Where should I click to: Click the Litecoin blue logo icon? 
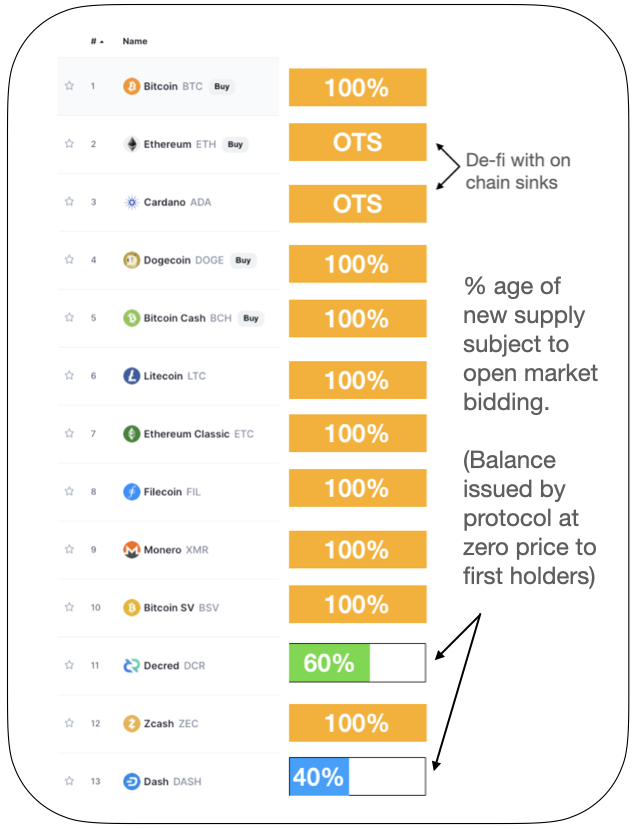131,376
